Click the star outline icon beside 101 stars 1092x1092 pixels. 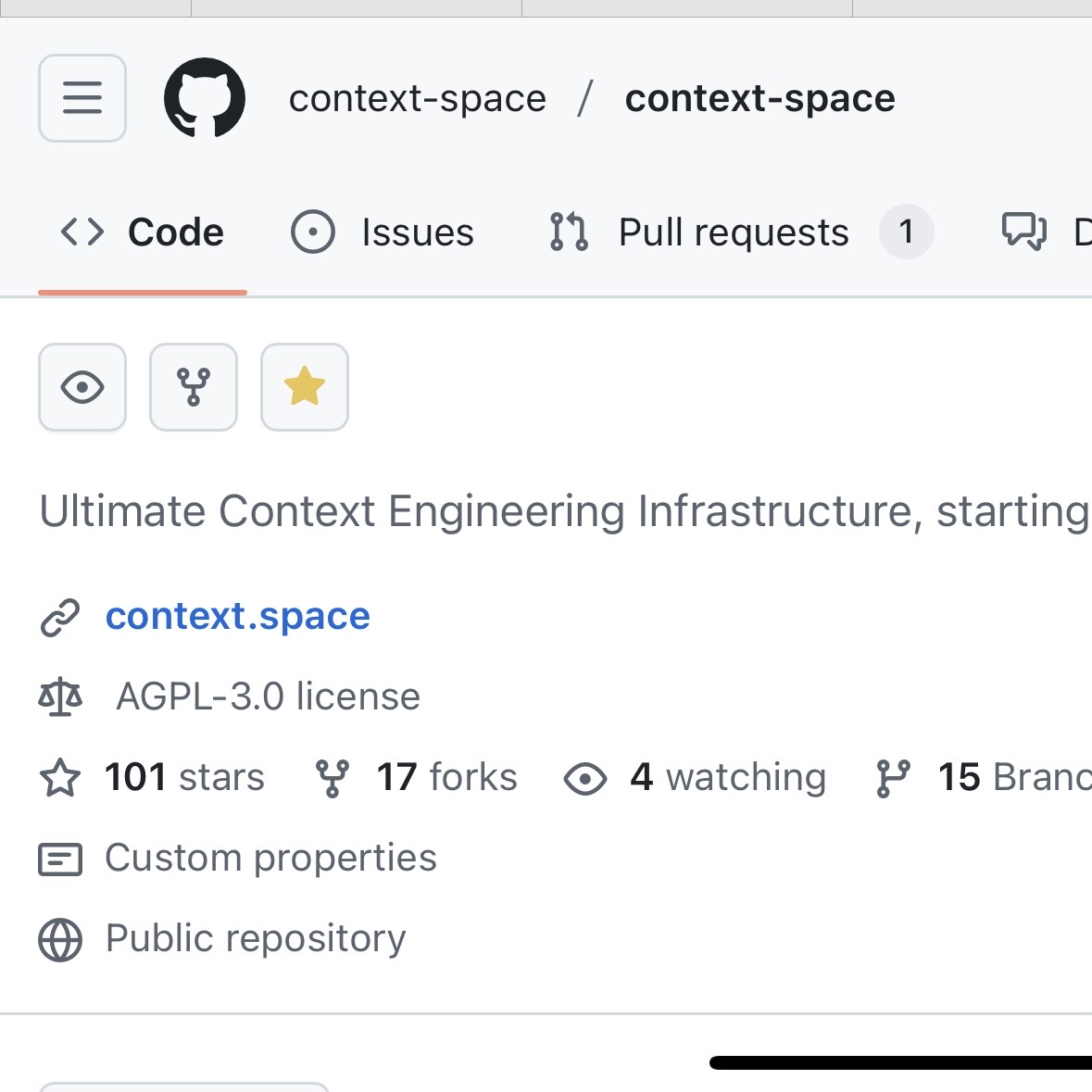[x=60, y=777]
